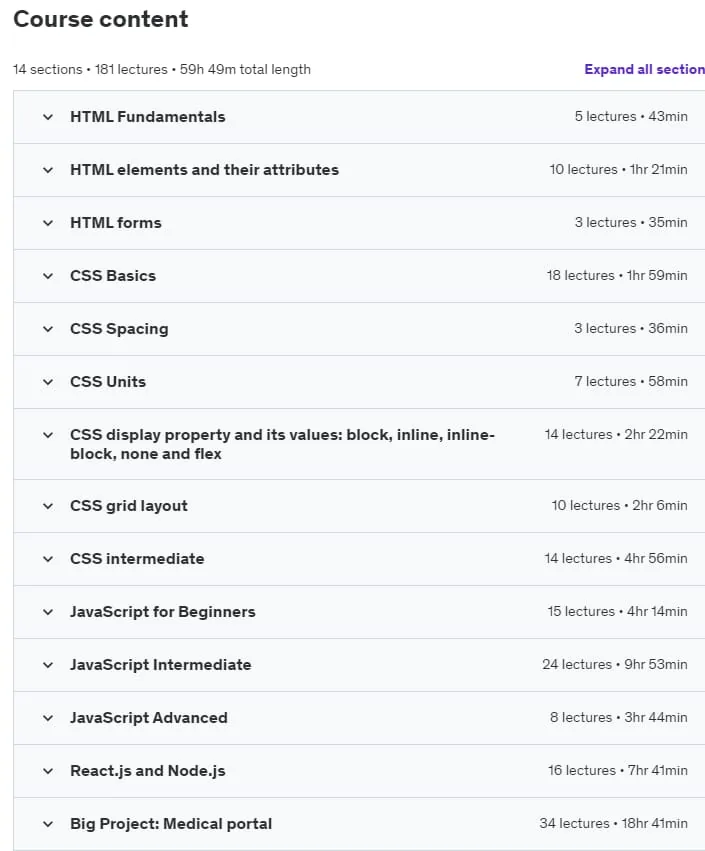
Task: Click chevron beside JavaScript for Beginners
Action: click(48, 612)
